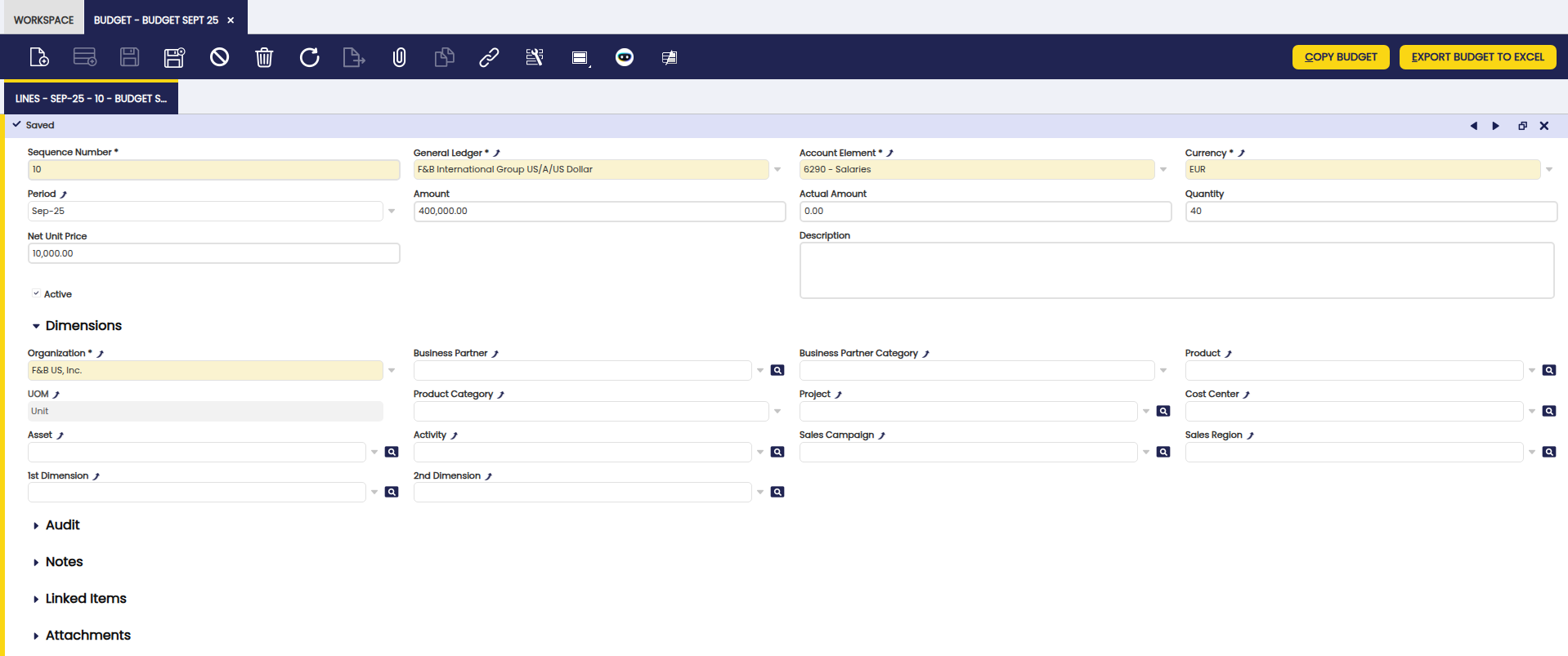
Task: Open the Currency dropdown arrow
Action: [x=1548, y=170]
